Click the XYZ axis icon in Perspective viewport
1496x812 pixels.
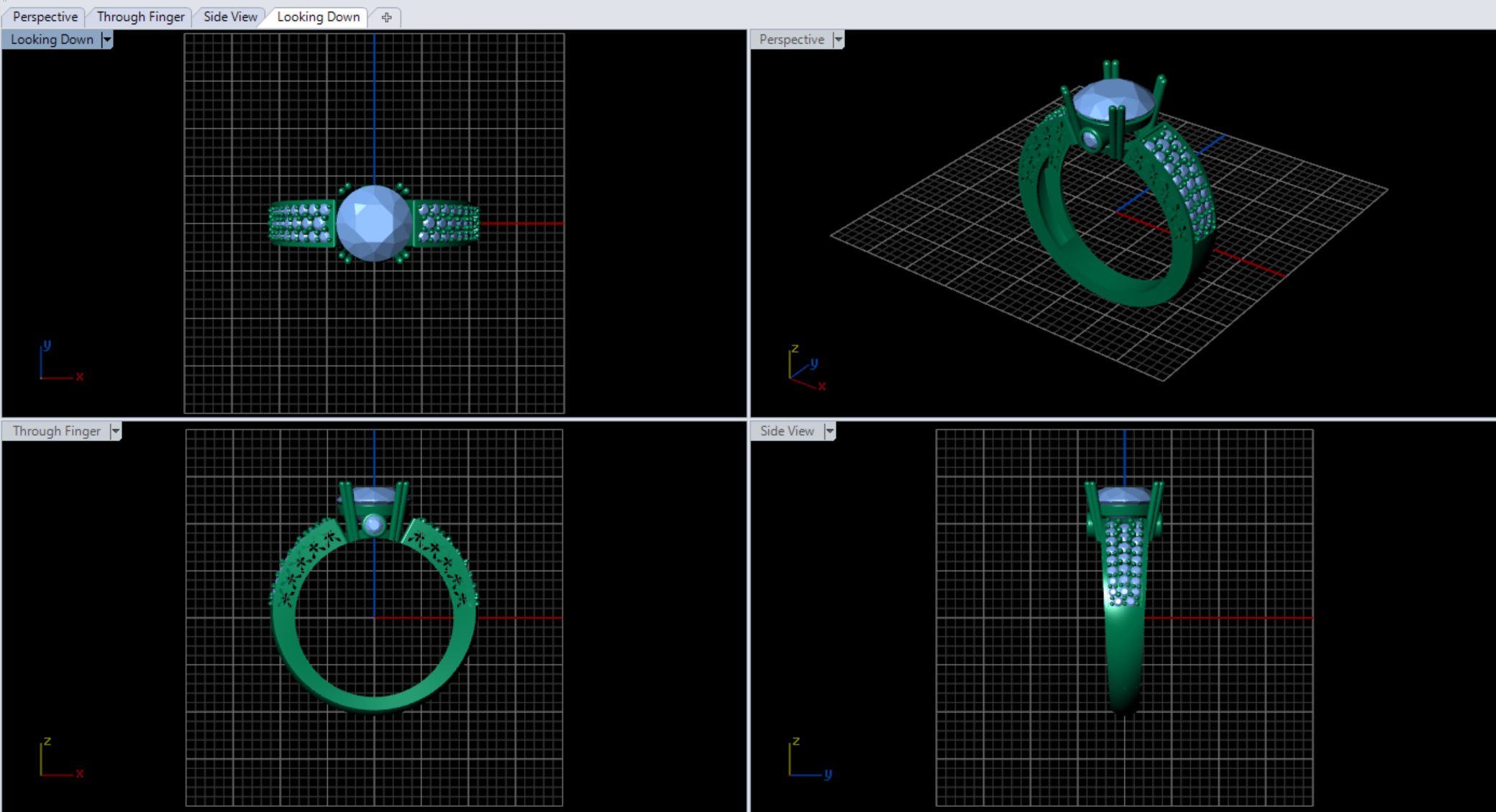click(806, 368)
